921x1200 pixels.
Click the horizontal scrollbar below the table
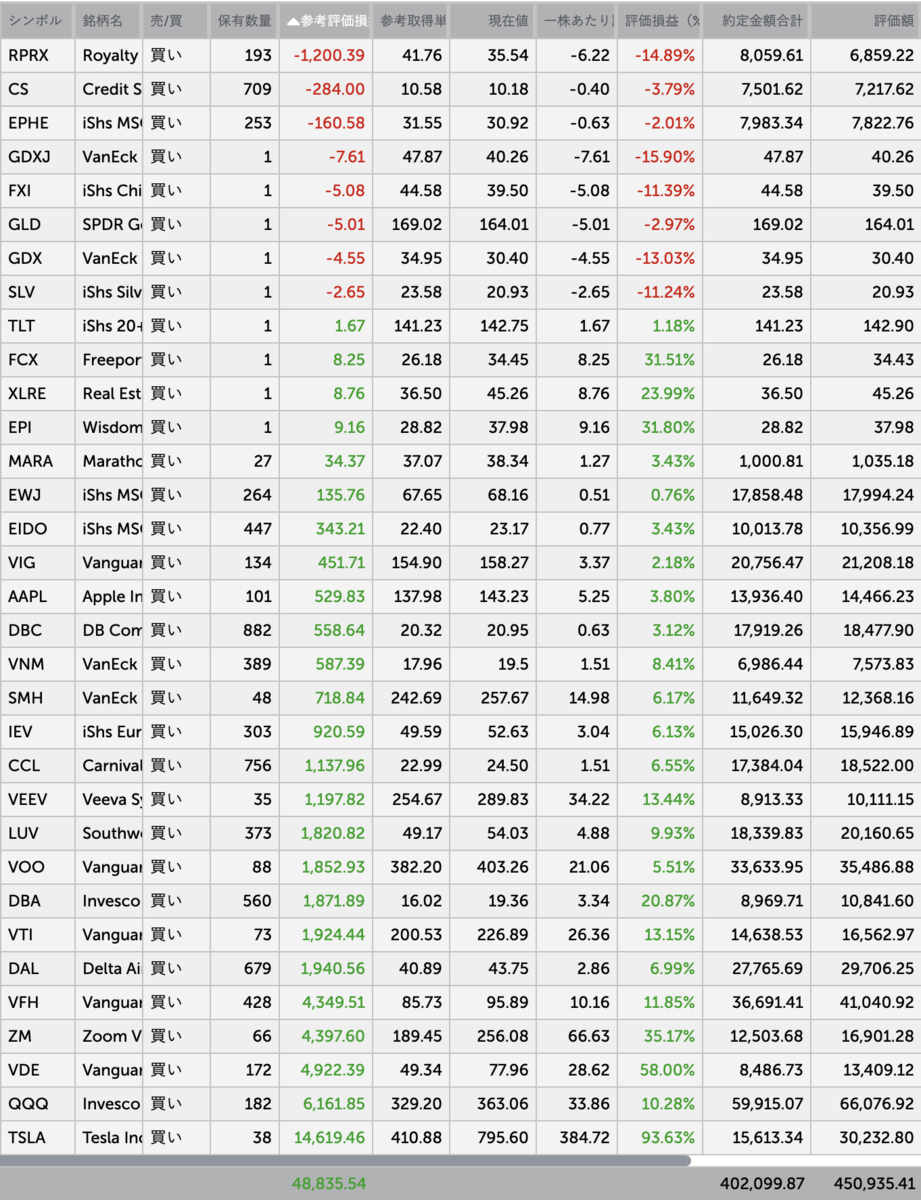(x=345, y=1161)
